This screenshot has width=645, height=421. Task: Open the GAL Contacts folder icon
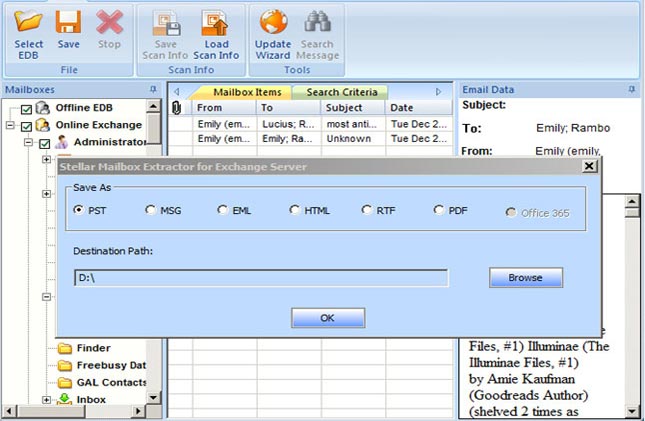coord(65,383)
